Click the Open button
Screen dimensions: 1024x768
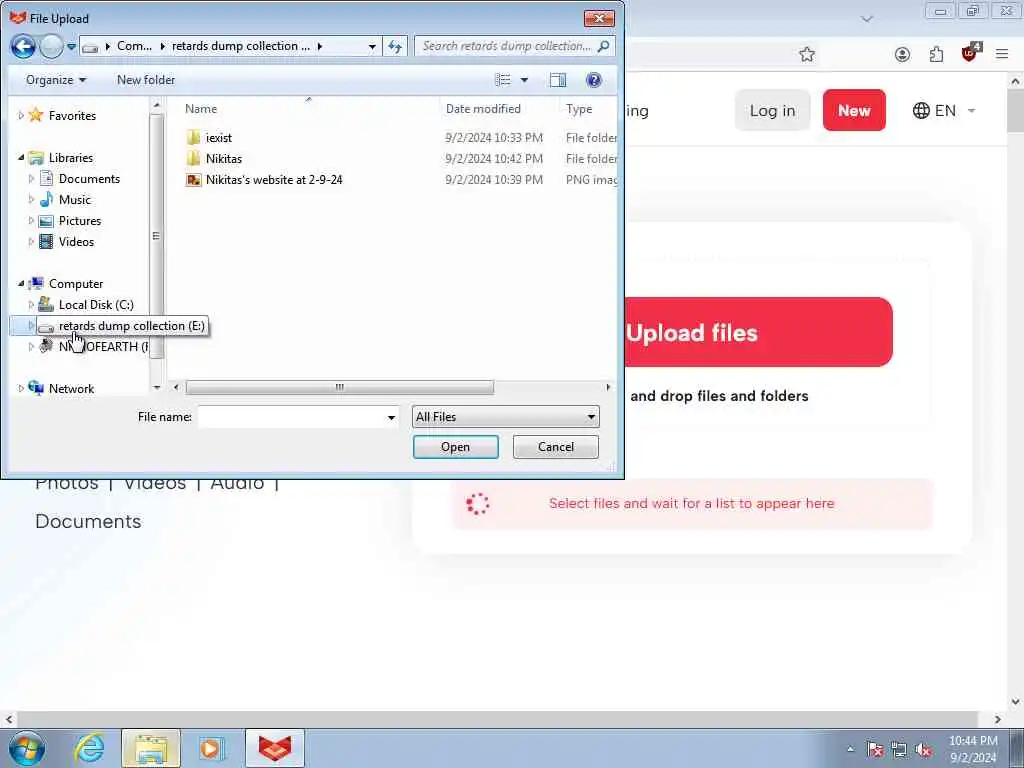point(455,447)
